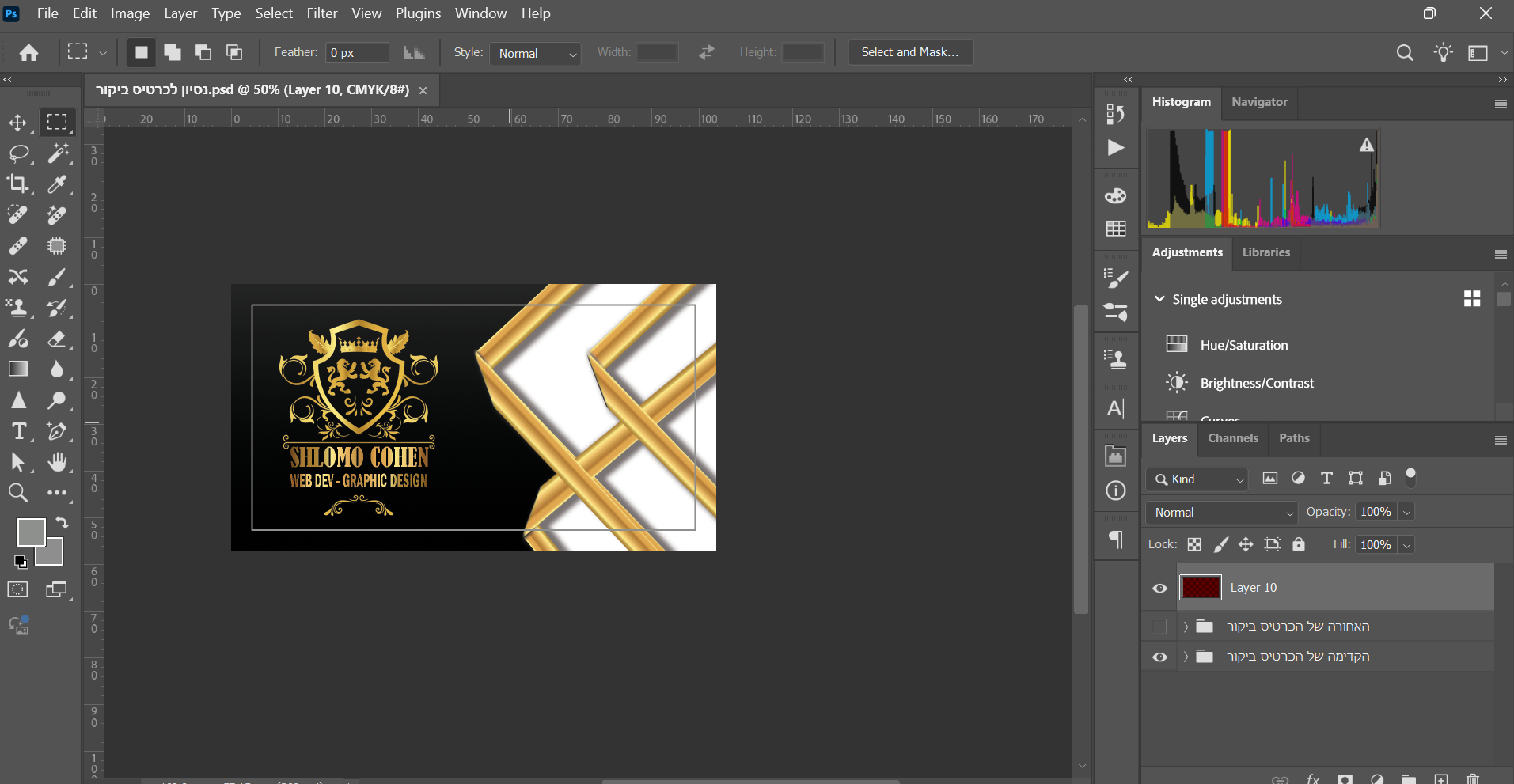Viewport: 1514px width, 784px height.
Task: Select the Horizontal Type tool
Action: pos(18,431)
